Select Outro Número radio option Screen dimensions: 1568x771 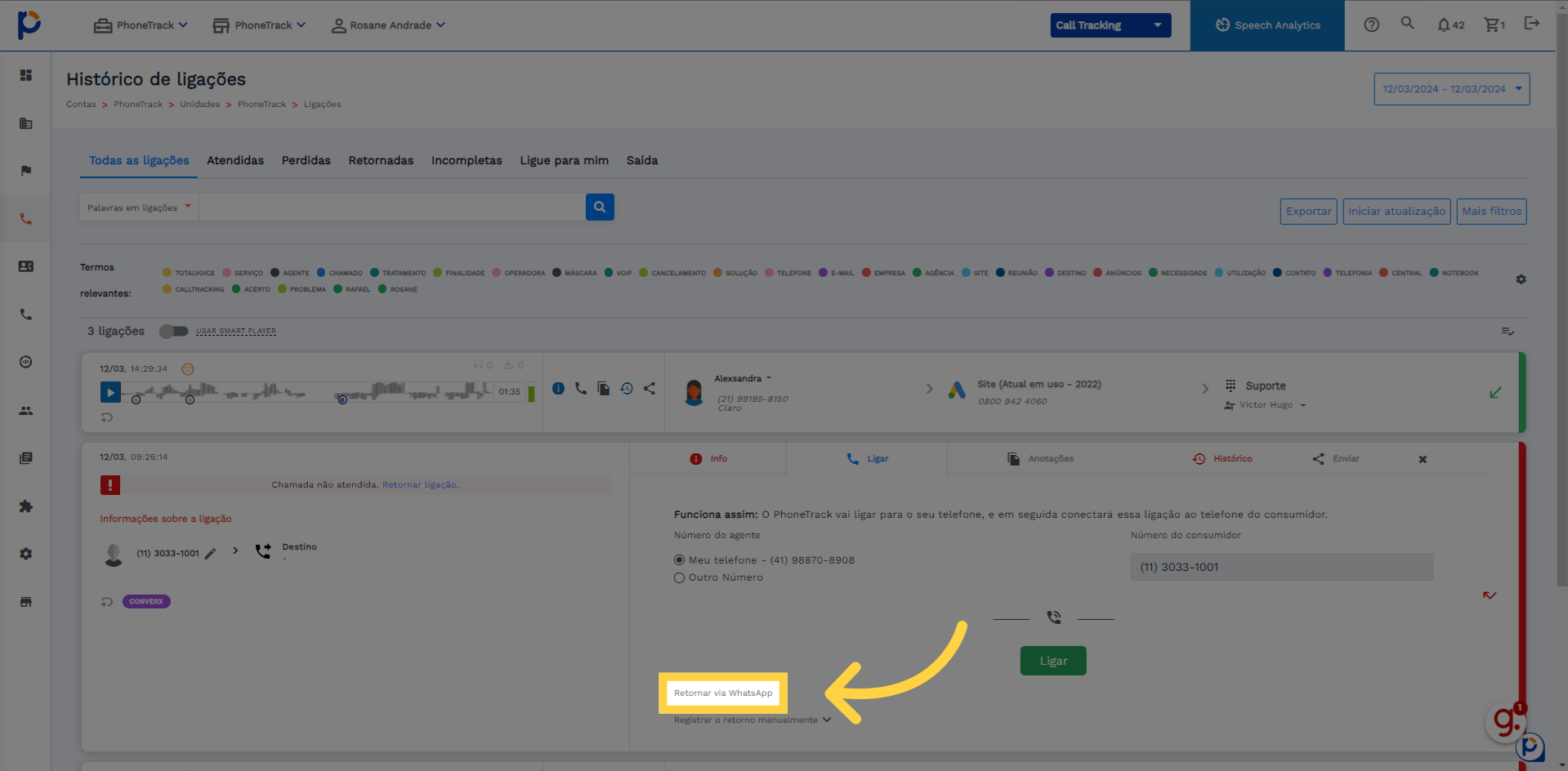click(x=679, y=577)
